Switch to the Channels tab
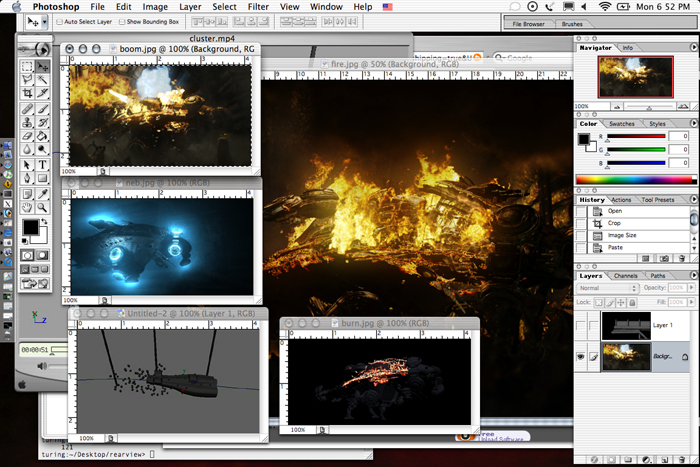Image resolution: width=700 pixels, height=467 pixels. point(625,275)
